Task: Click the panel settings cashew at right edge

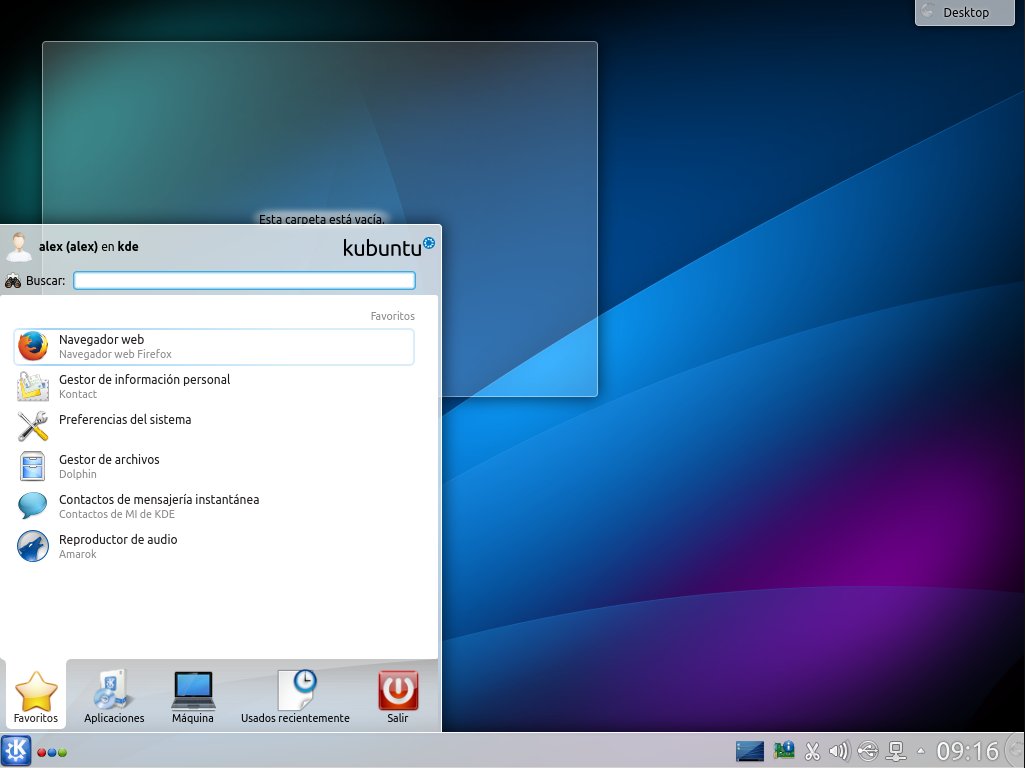Action: (x=1015, y=751)
